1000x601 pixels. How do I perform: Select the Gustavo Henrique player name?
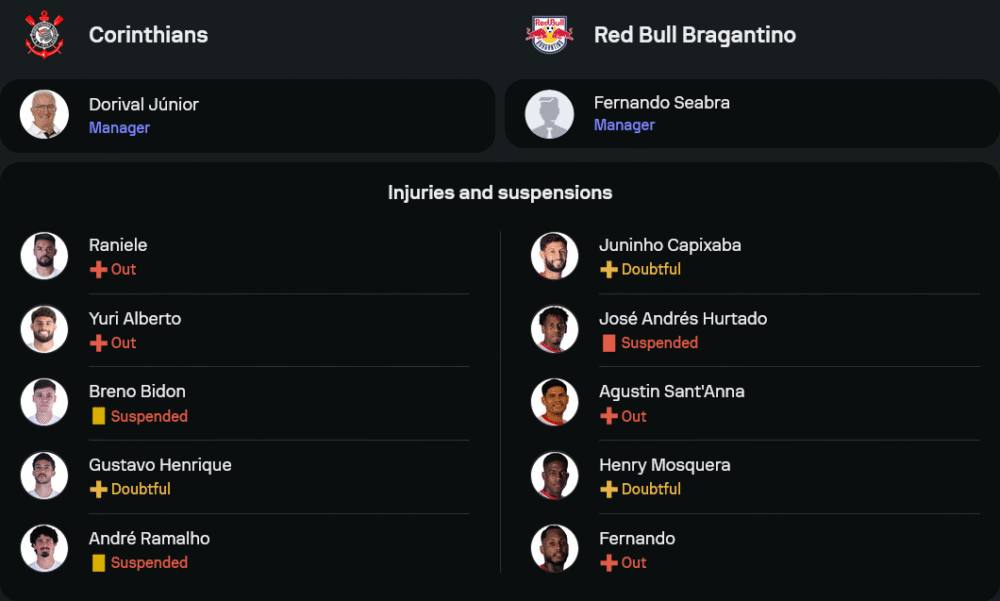point(160,465)
